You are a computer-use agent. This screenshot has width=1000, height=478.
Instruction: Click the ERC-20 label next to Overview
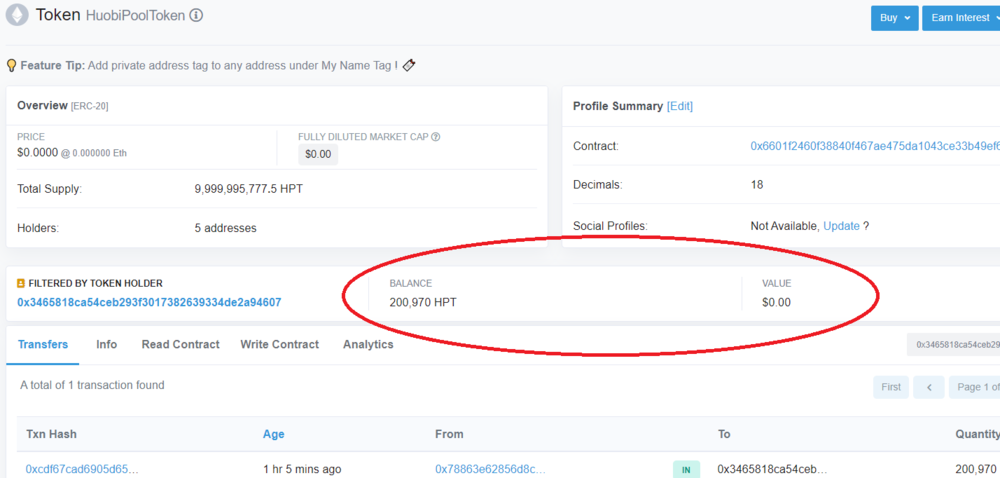point(89,106)
